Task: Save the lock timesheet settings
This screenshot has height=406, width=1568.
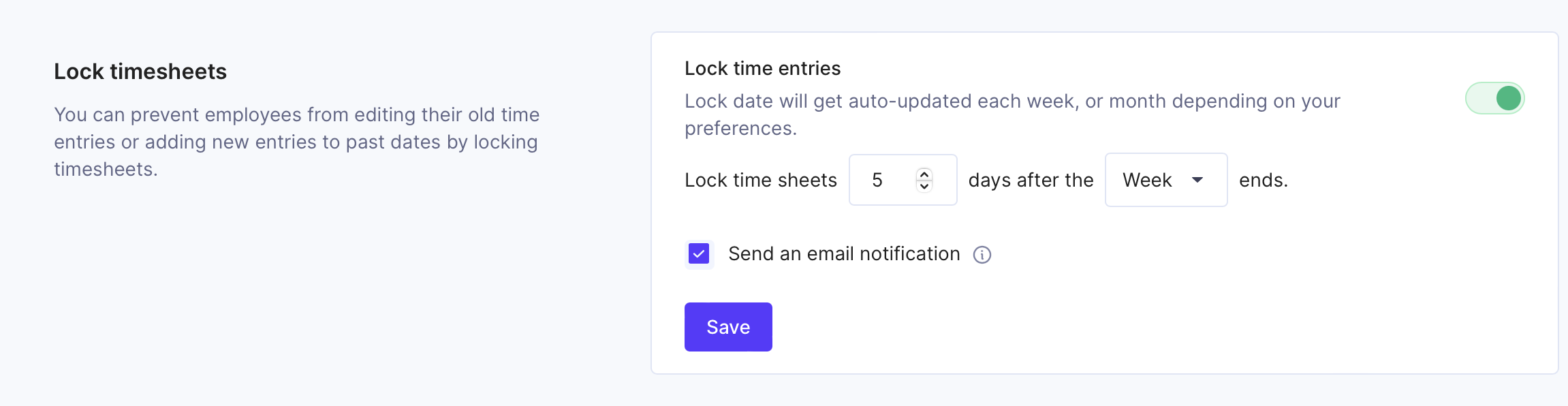Action: click(x=728, y=327)
